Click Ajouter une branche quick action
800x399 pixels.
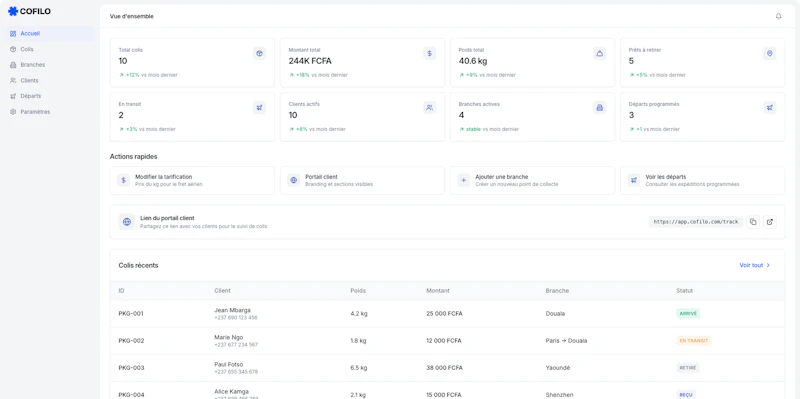coord(532,180)
